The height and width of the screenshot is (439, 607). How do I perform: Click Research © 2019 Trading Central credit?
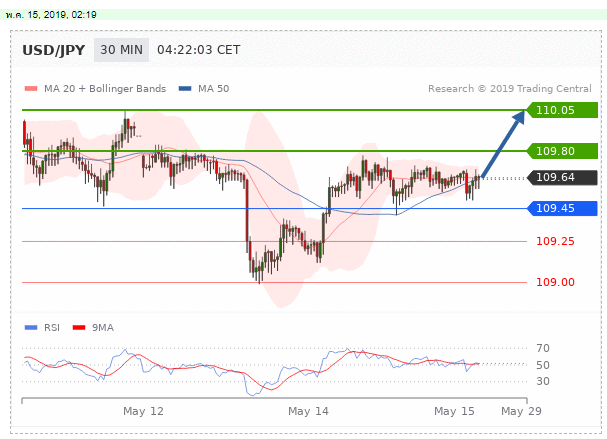point(510,89)
